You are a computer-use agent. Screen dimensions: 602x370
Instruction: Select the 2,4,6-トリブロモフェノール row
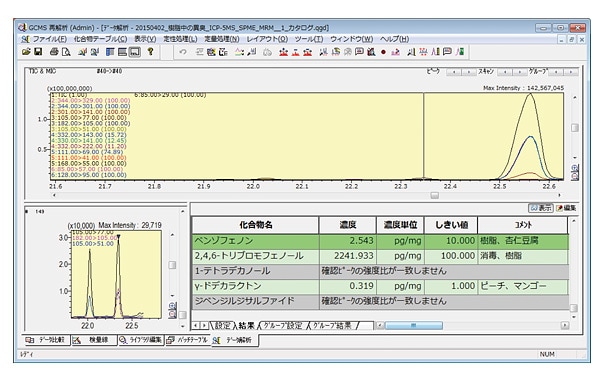380,256
